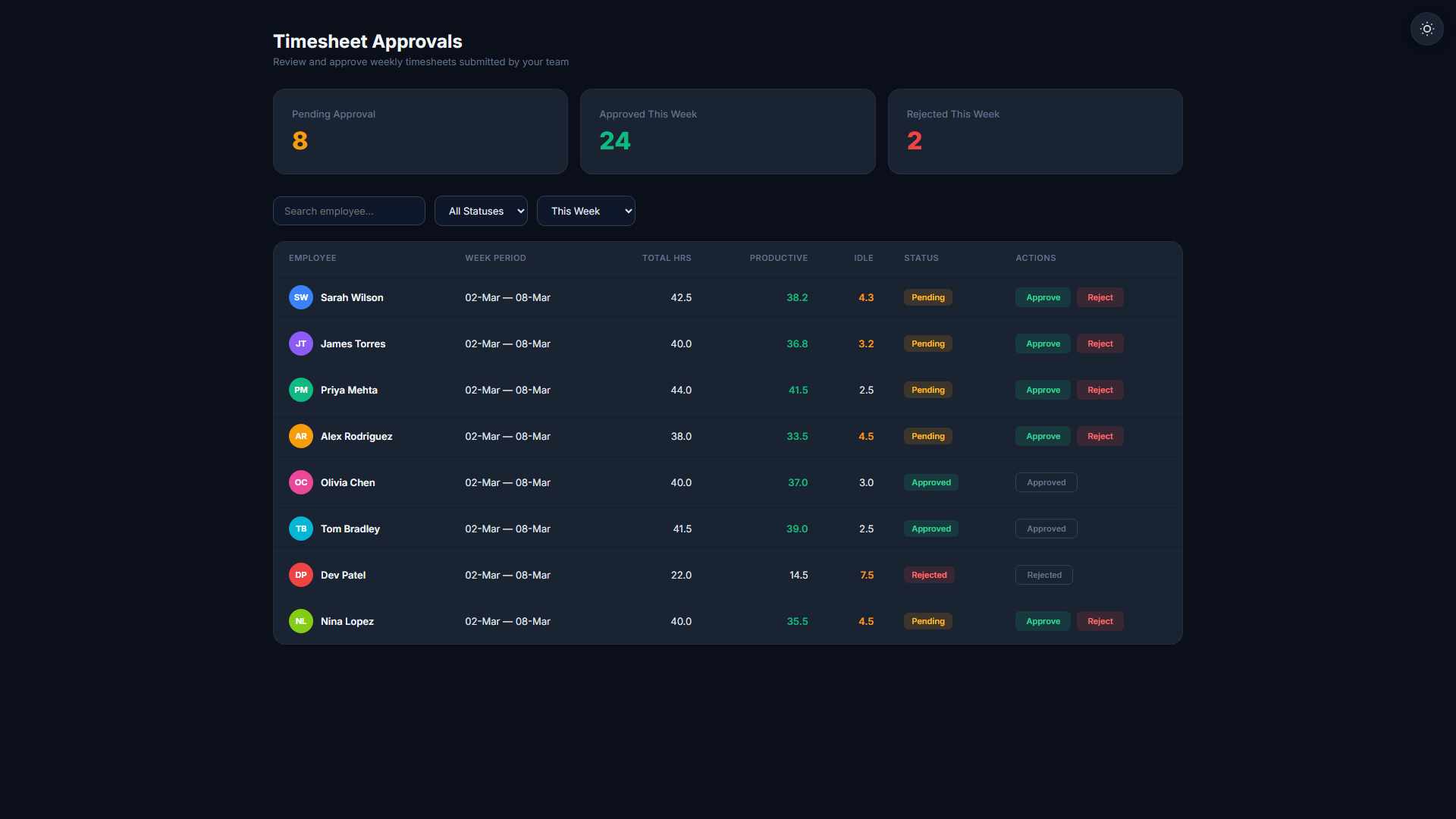Click Priya Mehta's PM avatar
Image resolution: width=1456 pixels, height=819 pixels.
point(301,390)
